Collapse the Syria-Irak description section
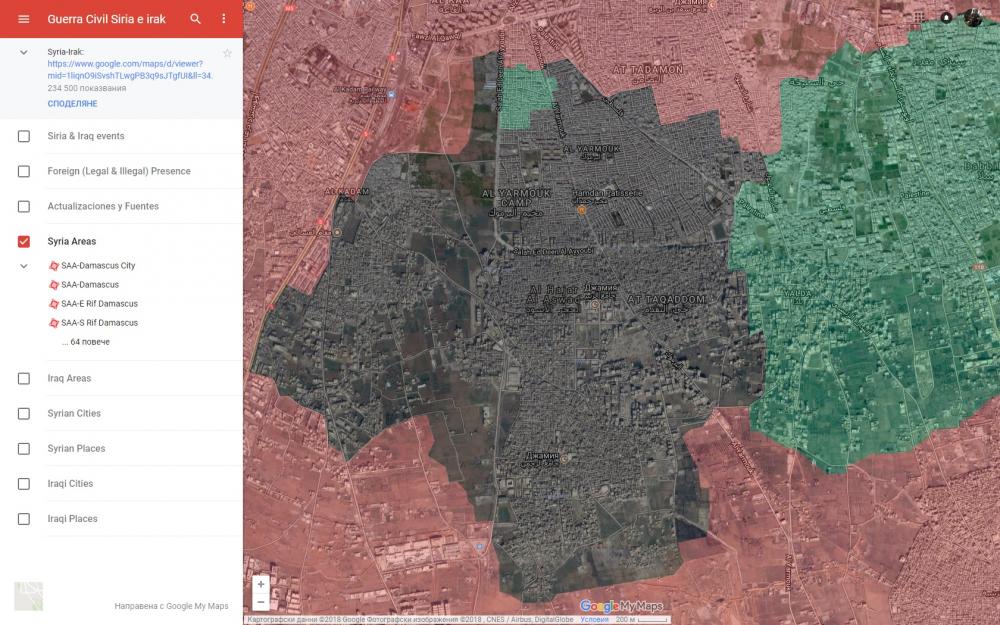The height and width of the screenshot is (625, 1000). point(24,52)
